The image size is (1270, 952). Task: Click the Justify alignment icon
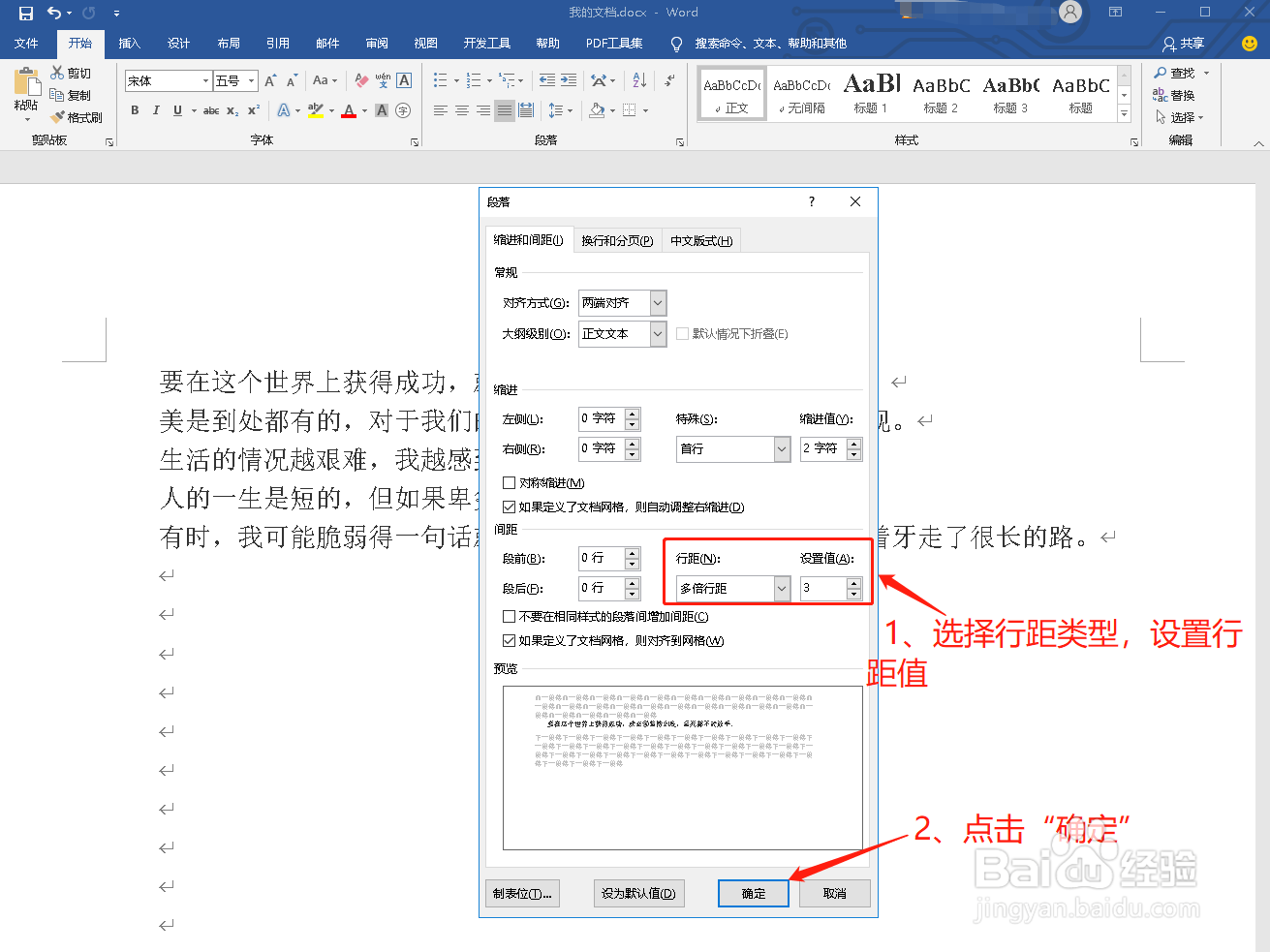(505, 110)
